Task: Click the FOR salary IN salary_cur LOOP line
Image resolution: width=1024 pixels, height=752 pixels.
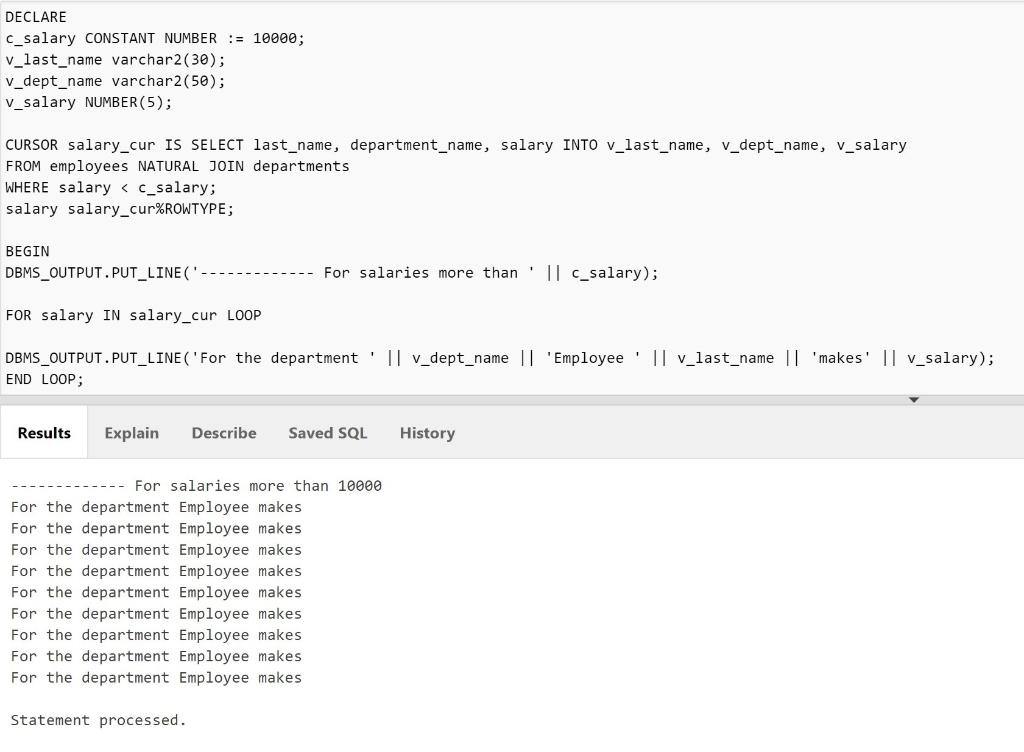Action: tap(133, 315)
